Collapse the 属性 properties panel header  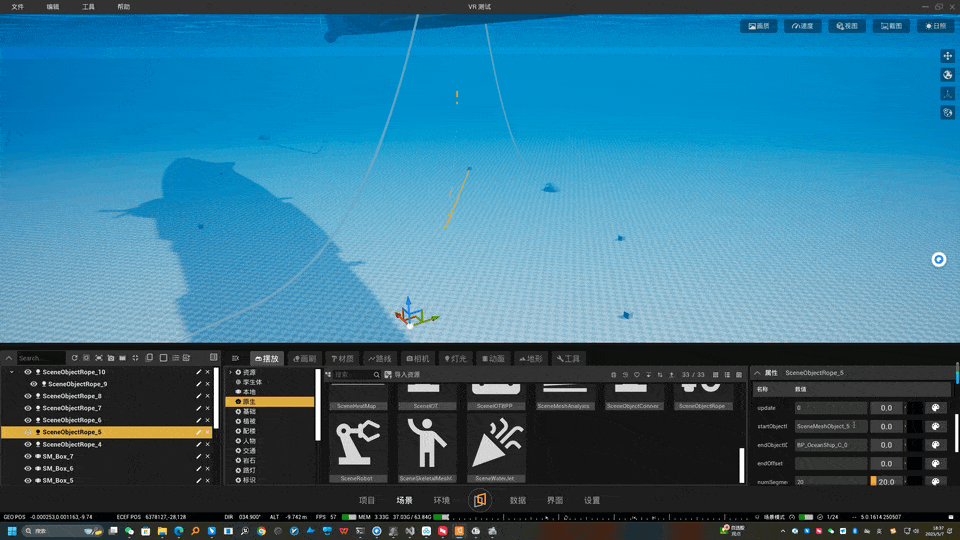[757, 373]
